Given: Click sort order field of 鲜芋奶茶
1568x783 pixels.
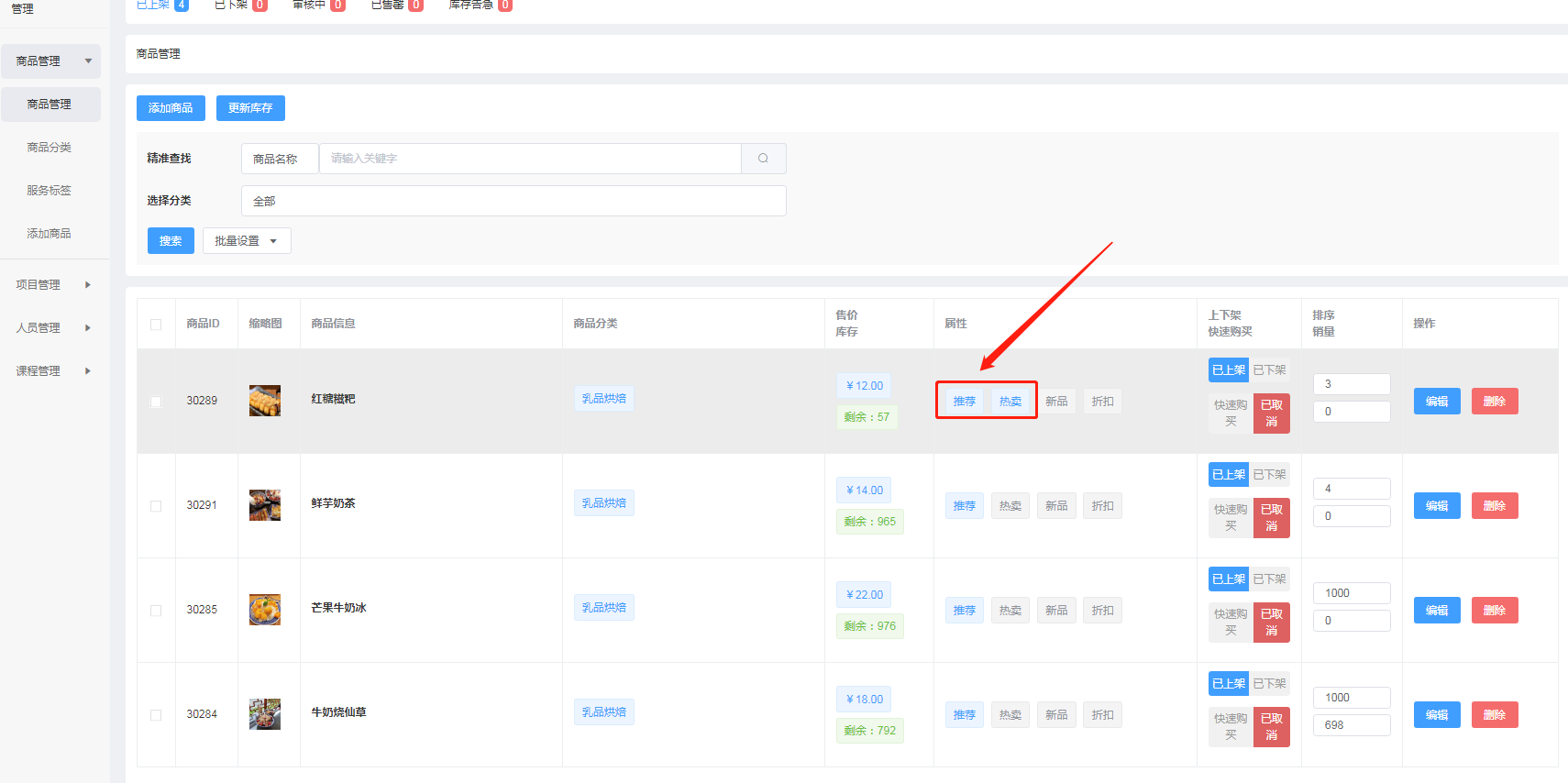Looking at the screenshot, I should pyautogui.click(x=1352, y=489).
